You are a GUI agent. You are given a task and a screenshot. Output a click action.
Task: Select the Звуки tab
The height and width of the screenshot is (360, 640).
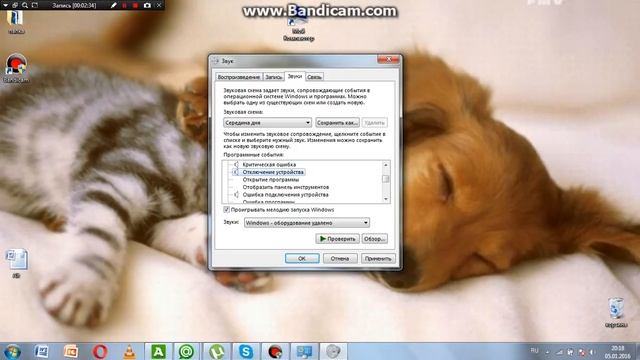(295, 76)
